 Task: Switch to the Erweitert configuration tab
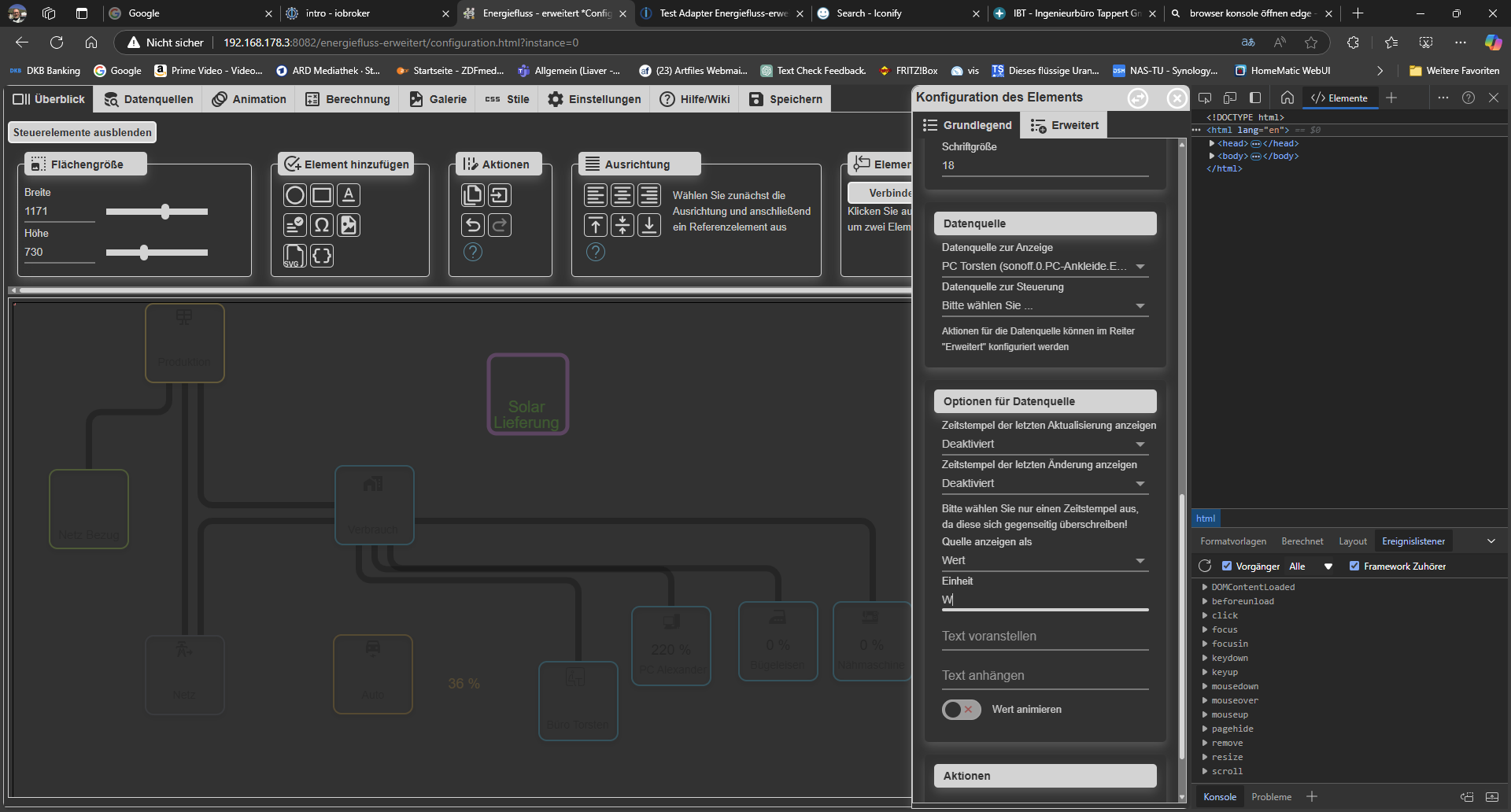[1064, 125]
